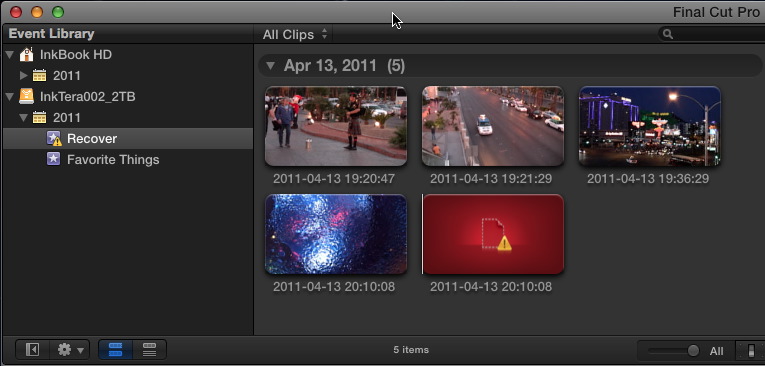Viewport: 765px width, 366px height.
Task: Click the InkTera002_2TB external drive icon
Action: [x=26, y=96]
